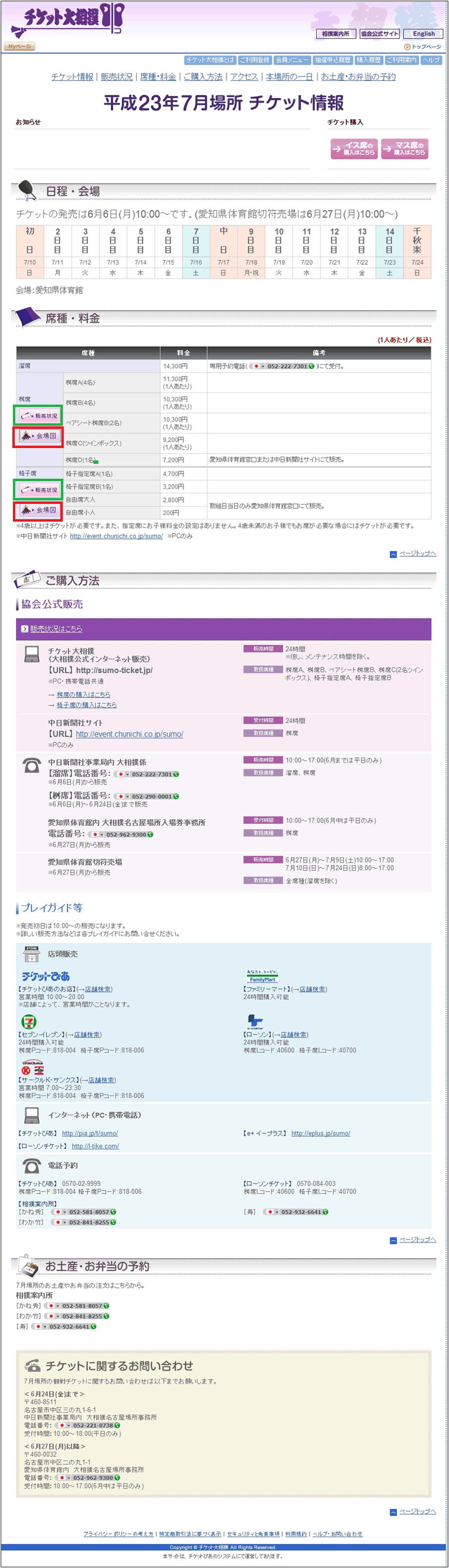Click イス席の購入はこちら button
Screen dimensions: 449x1568
coord(354,149)
